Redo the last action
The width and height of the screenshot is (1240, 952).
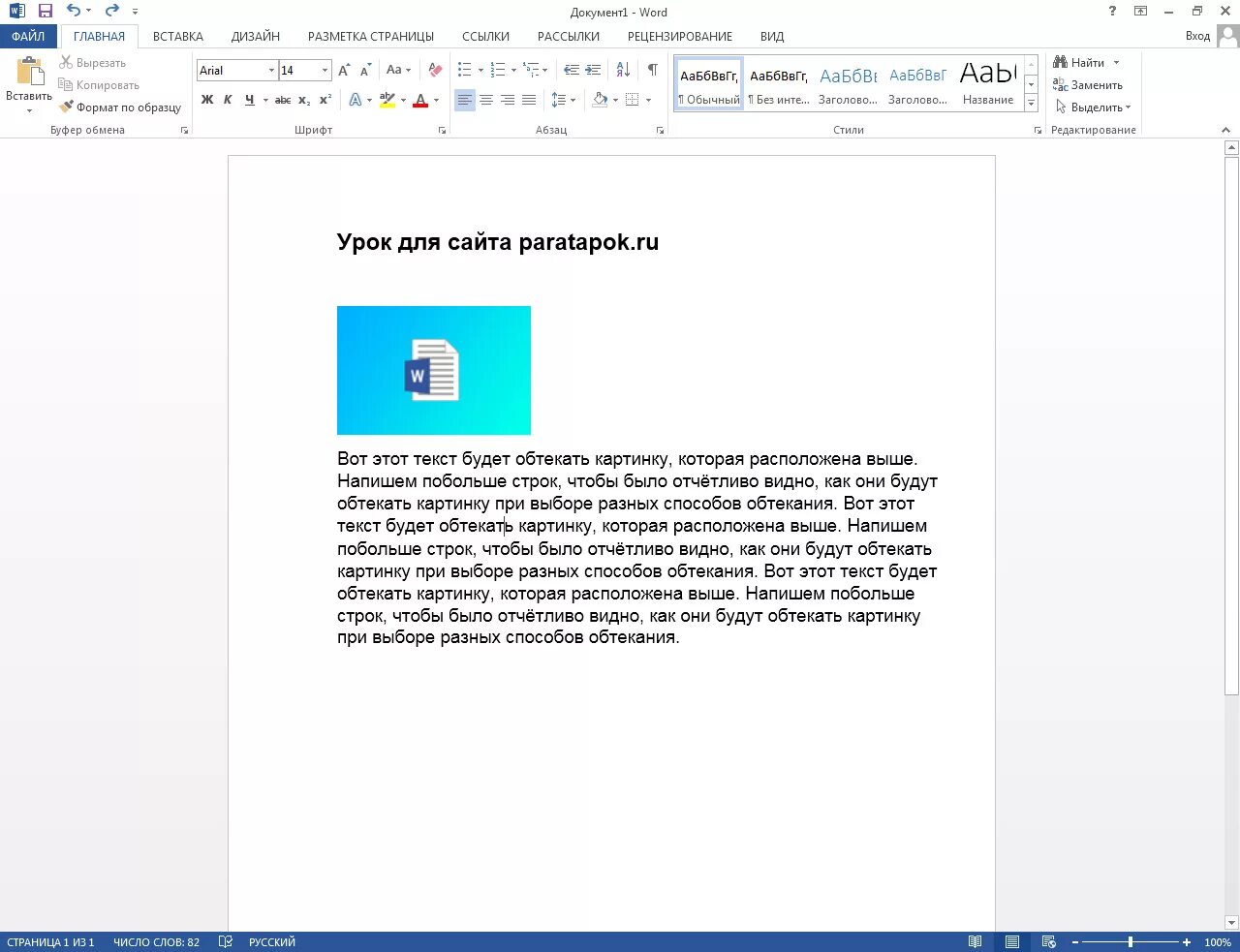tap(112, 11)
